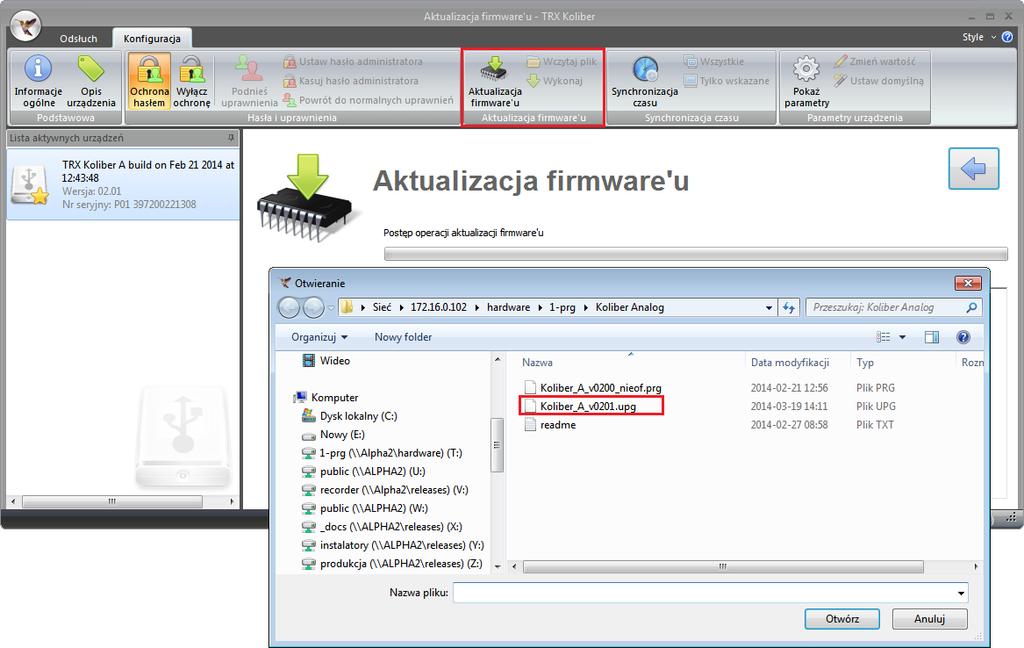Image resolution: width=1024 pixels, height=648 pixels.
Task: Click the hummingbird application menu button
Action: [x=26, y=26]
